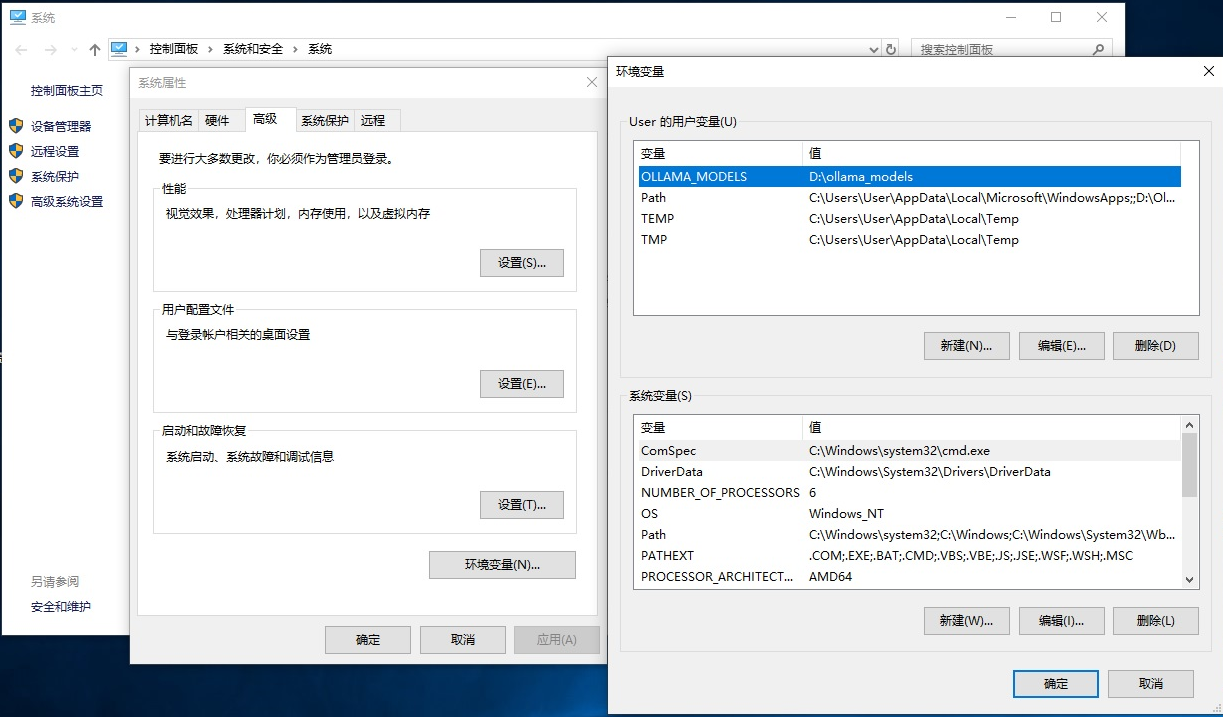Screen dimensions: 1223x717
Task: Open 环境变量(N)... button in 系统属性
Action: [x=502, y=565]
